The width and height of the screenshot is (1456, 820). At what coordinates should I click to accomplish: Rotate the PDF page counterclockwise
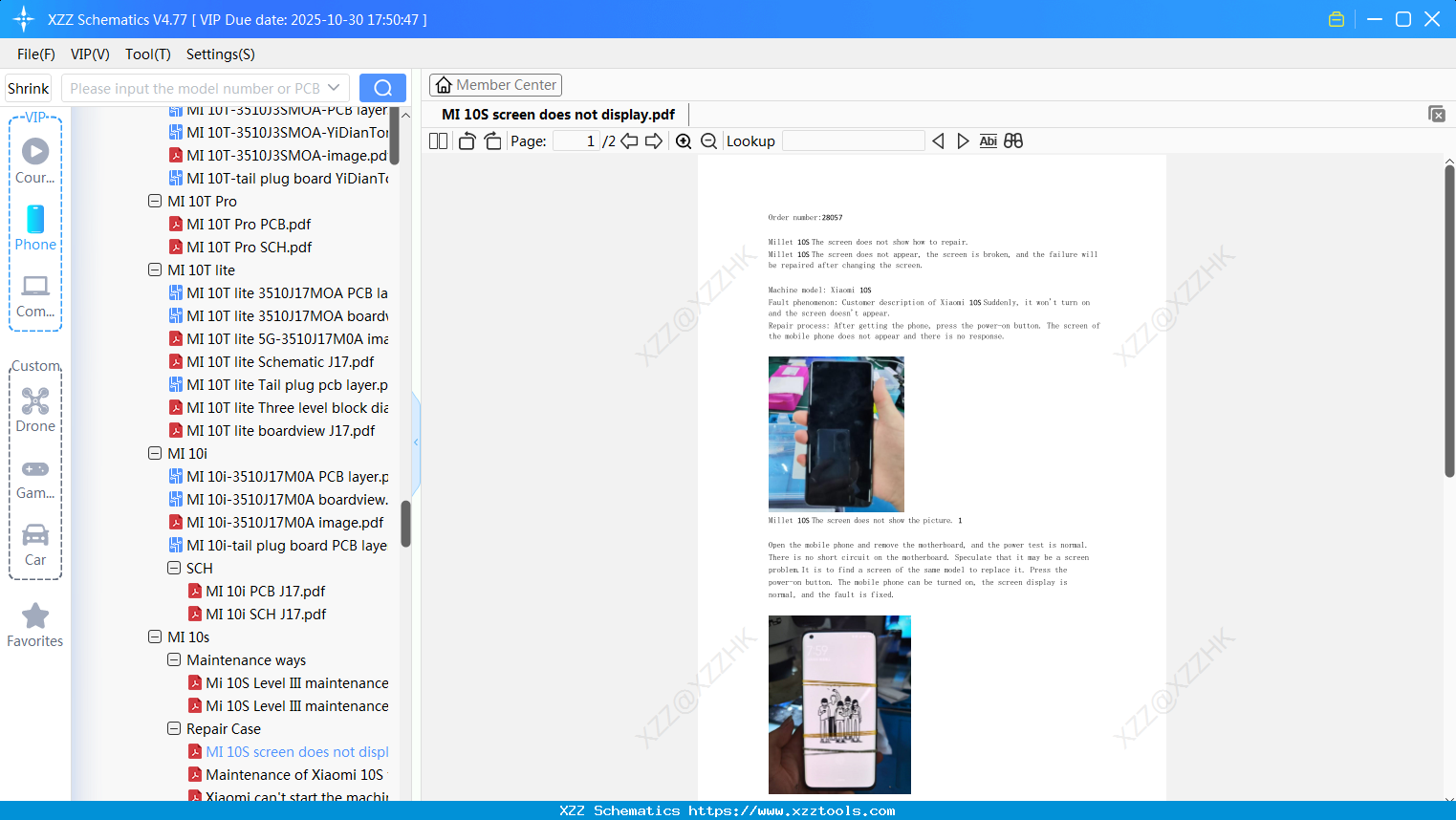coord(467,141)
